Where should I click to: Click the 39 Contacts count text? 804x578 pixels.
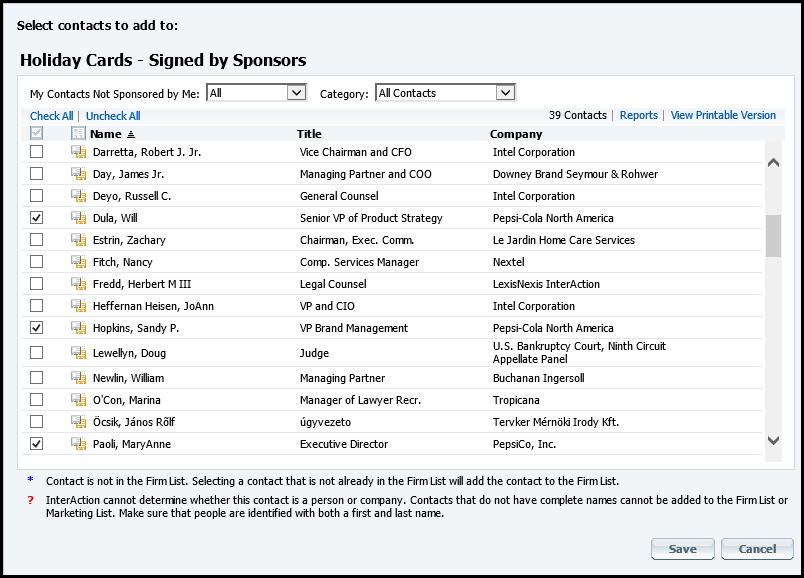[577, 115]
